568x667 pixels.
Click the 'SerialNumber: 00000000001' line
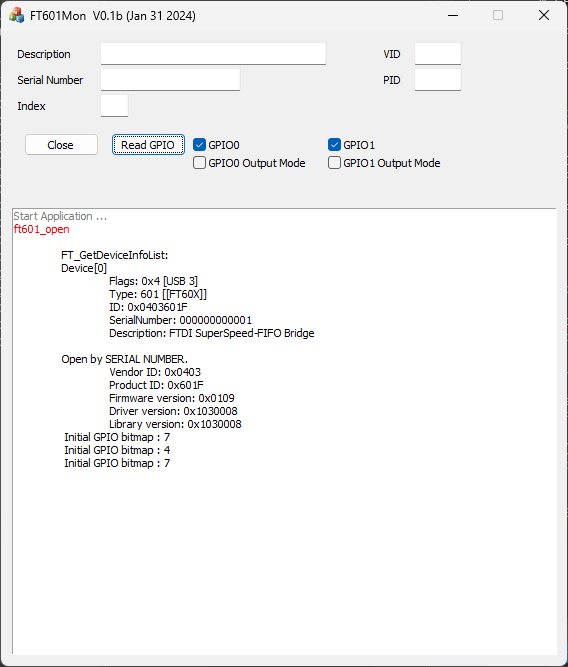180,320
